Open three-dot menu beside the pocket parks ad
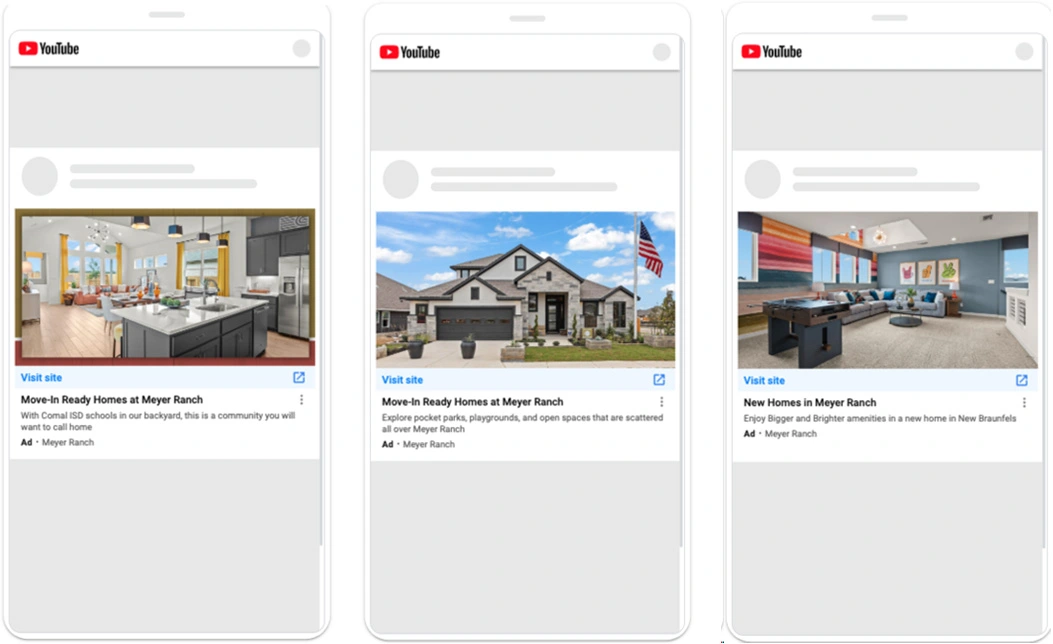The width and height of the screenshot is (1053, 644). 661,402
